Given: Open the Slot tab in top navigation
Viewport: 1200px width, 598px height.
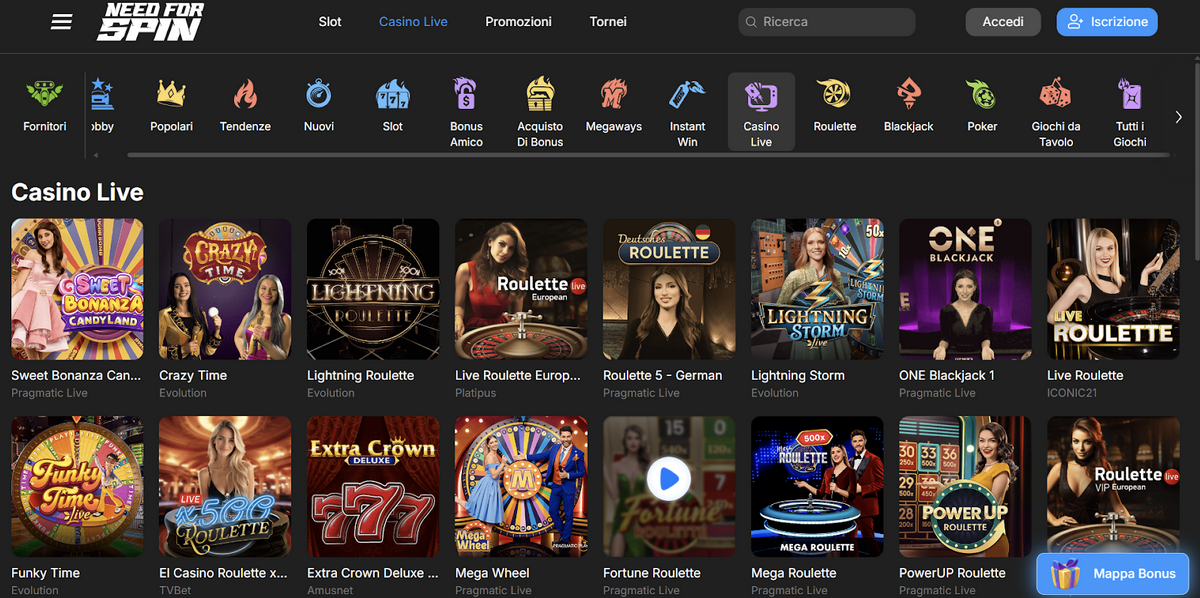Looking at the screenshot, I should (330, 21).
